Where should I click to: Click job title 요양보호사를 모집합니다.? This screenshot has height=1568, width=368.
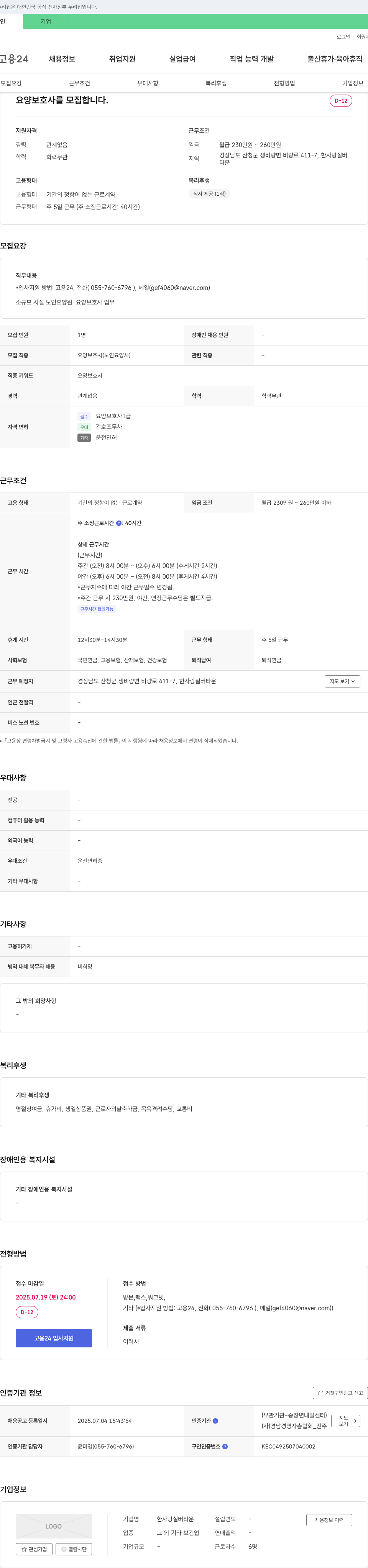(x=62, y=100)
